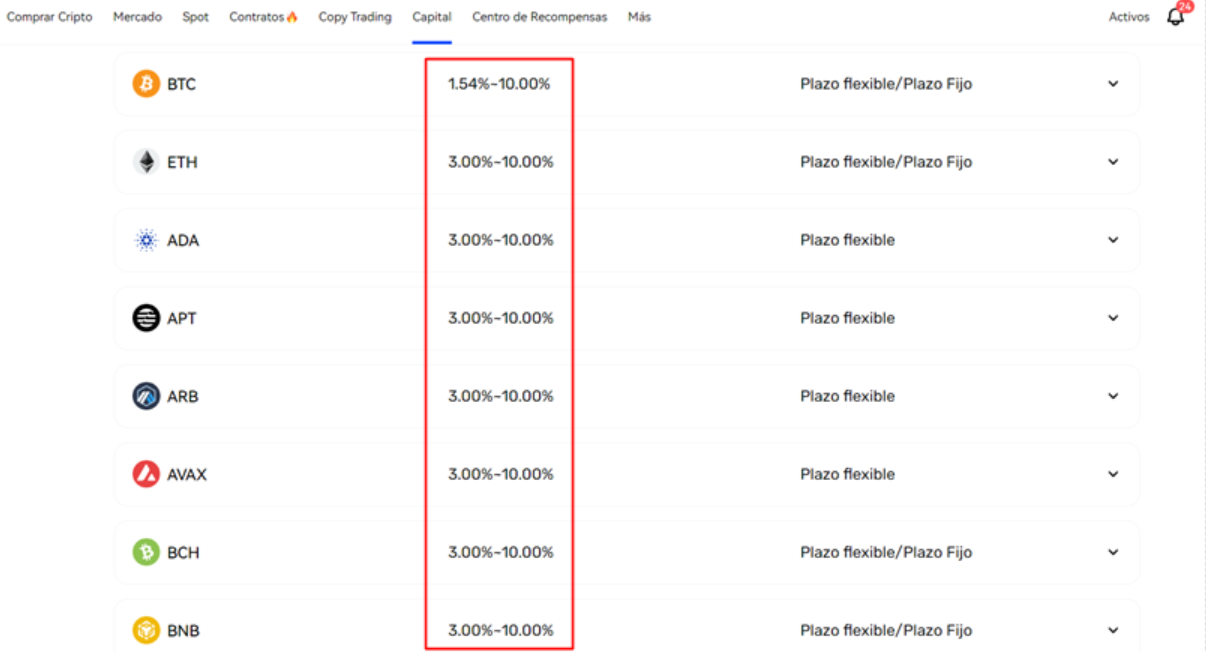
Task: Click the BNB rate 3.00%~10.00%
Action: 500,630
